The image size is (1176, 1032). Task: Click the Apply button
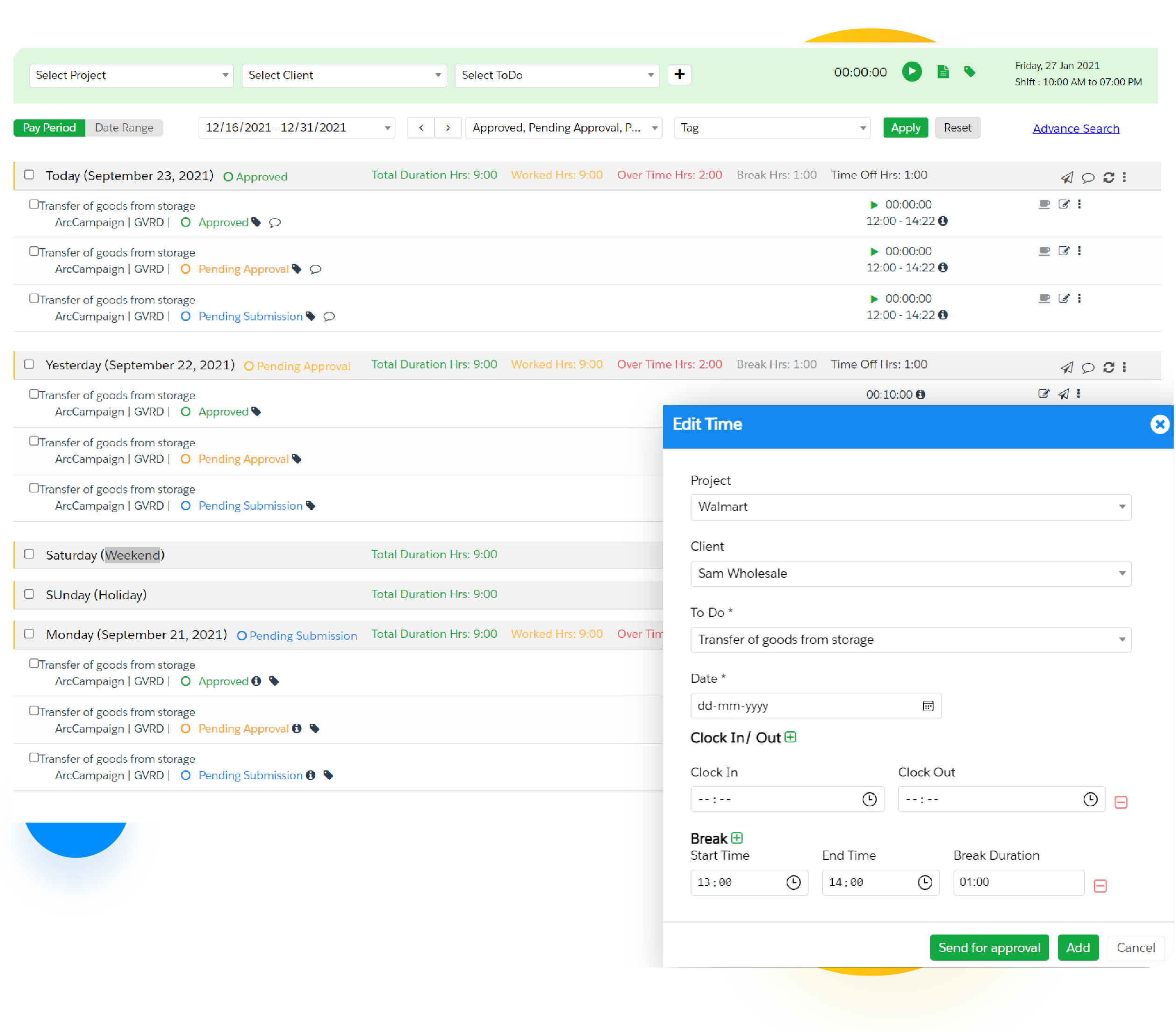[x=905, y=128]
